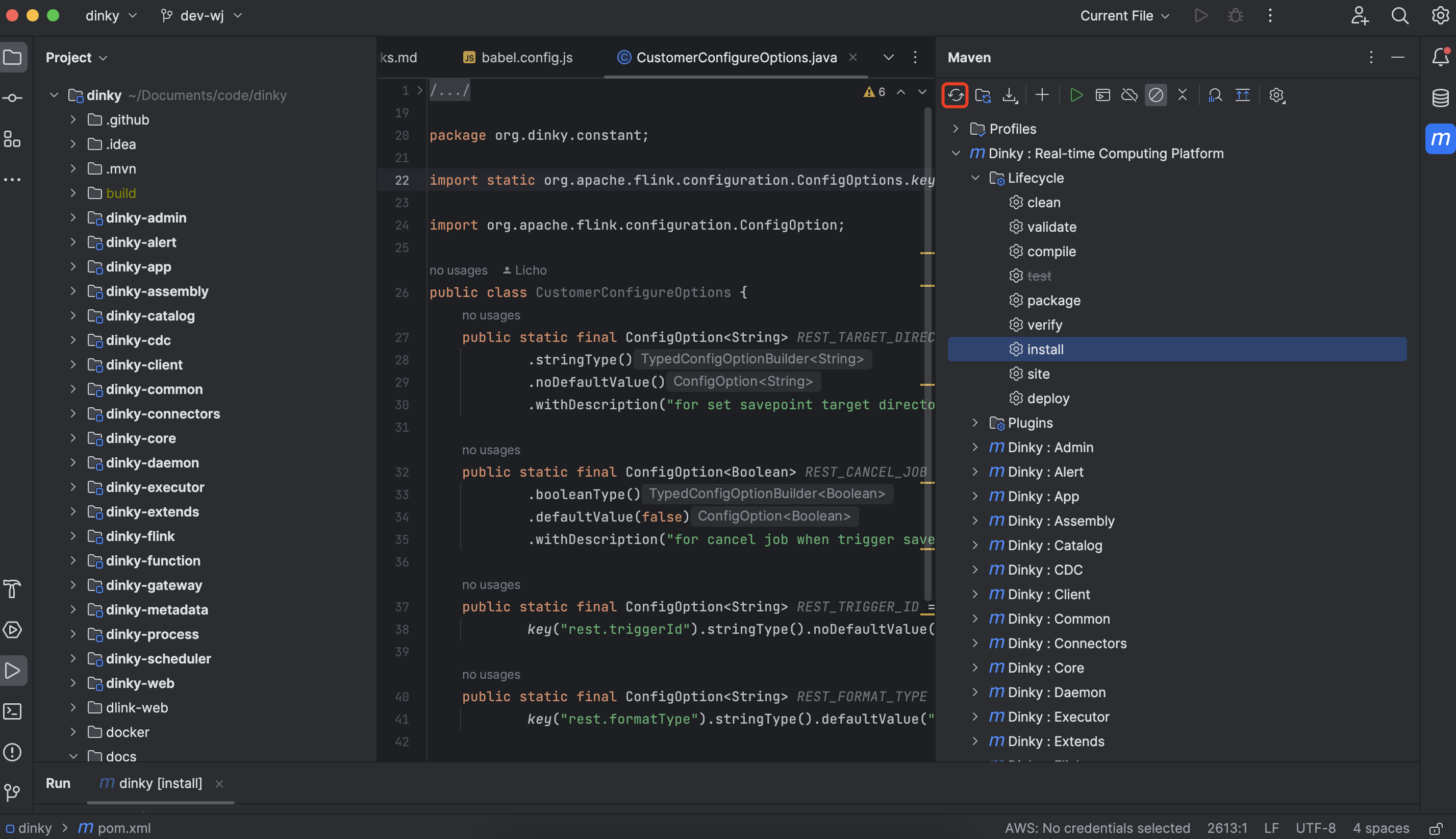Toggle Maven offline mode cloud icon
1456x839 pixels.
pos(1129,95)
